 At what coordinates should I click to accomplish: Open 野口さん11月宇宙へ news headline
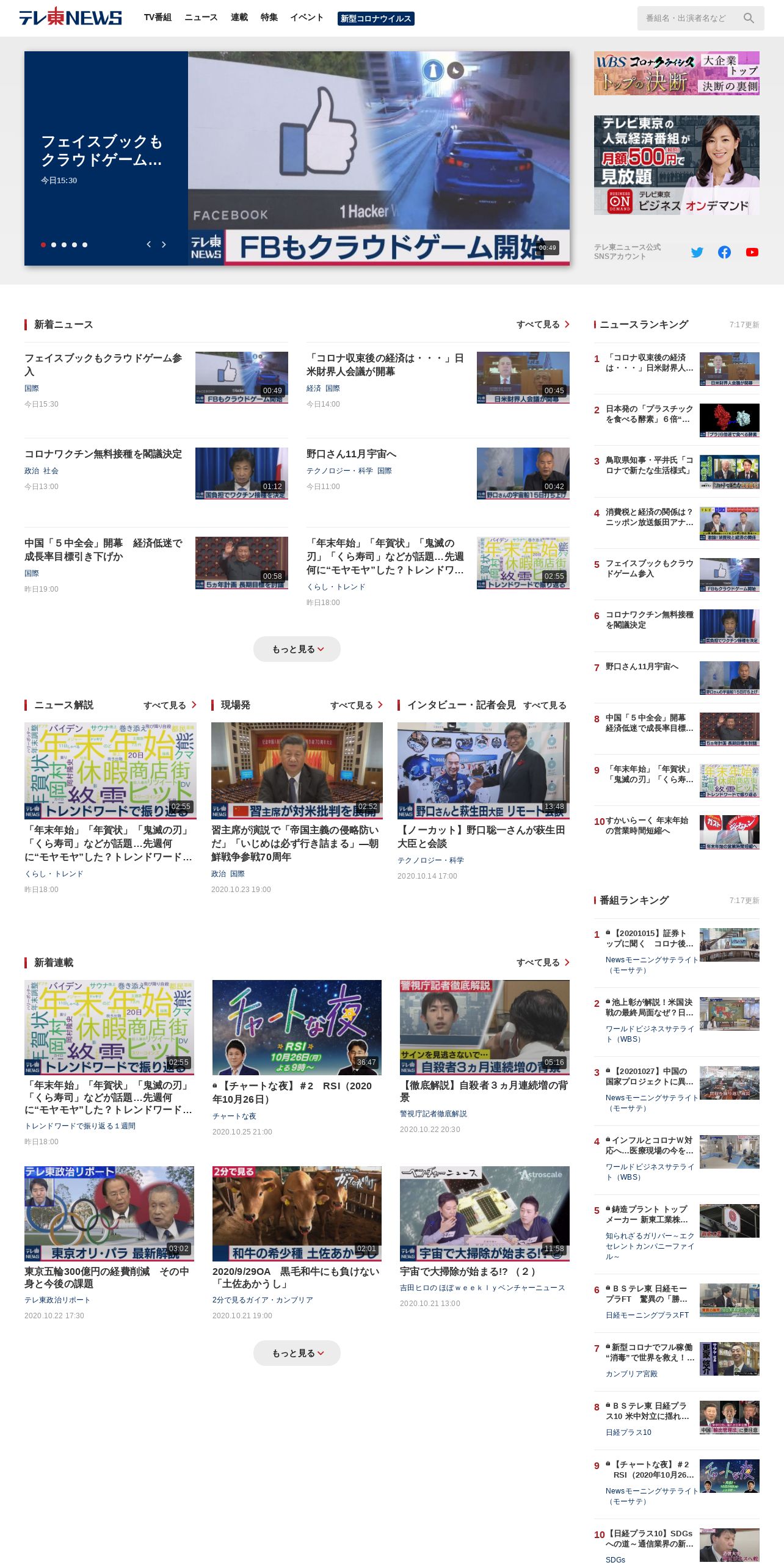[x=351, y=454]
